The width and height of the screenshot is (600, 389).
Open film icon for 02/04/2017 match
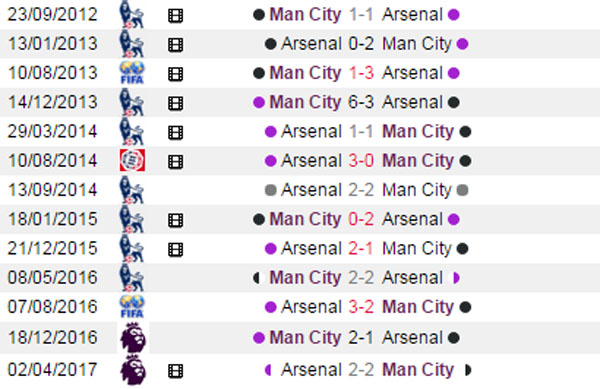[175, 371]
